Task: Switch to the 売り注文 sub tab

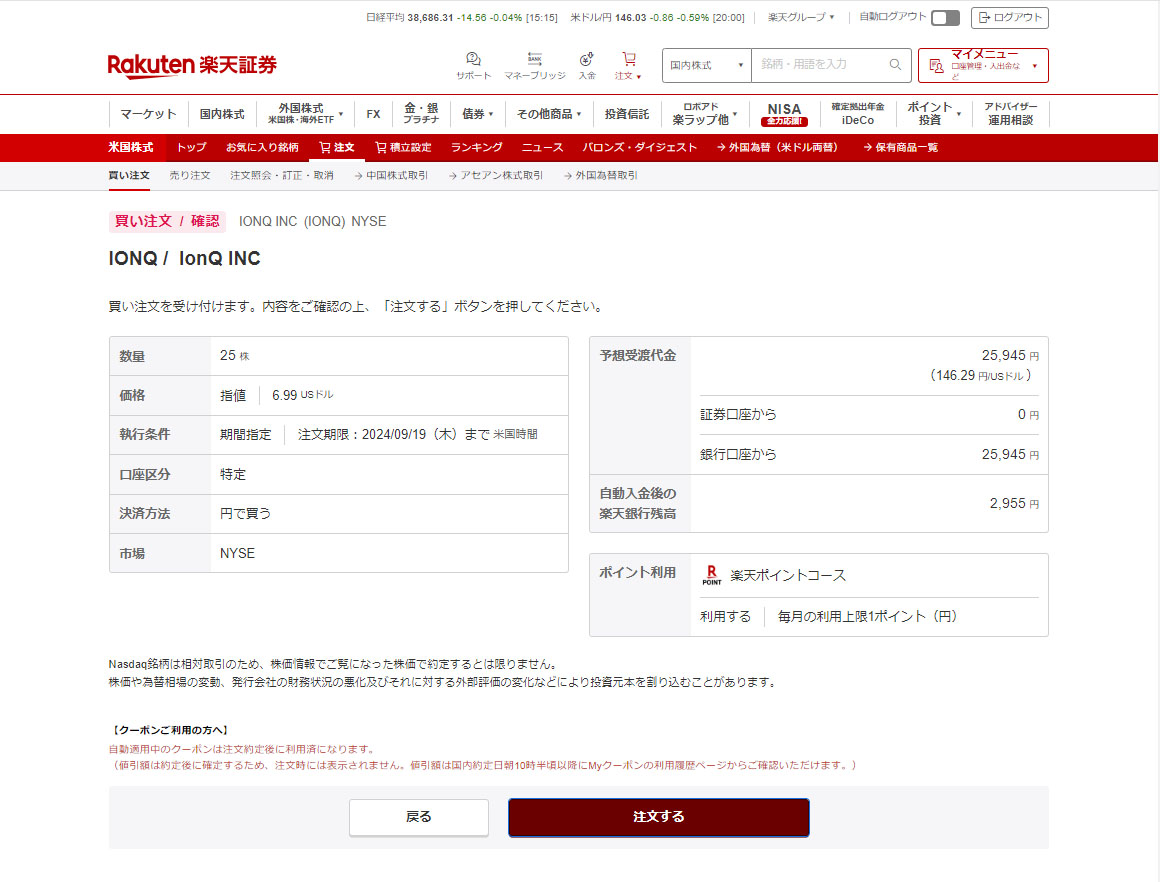Action: pyautogui.click(x=190, y=175)
